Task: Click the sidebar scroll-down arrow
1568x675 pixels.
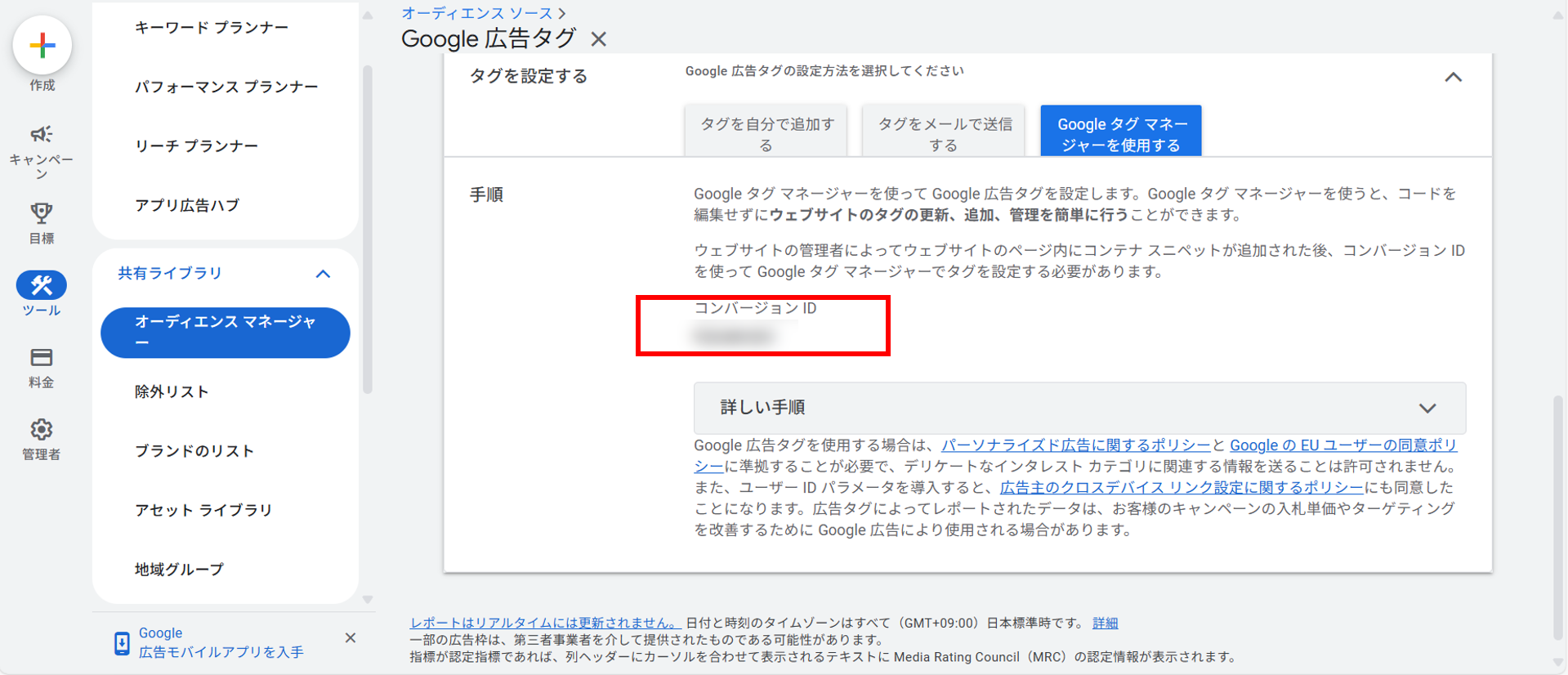Action: (368, 600)
